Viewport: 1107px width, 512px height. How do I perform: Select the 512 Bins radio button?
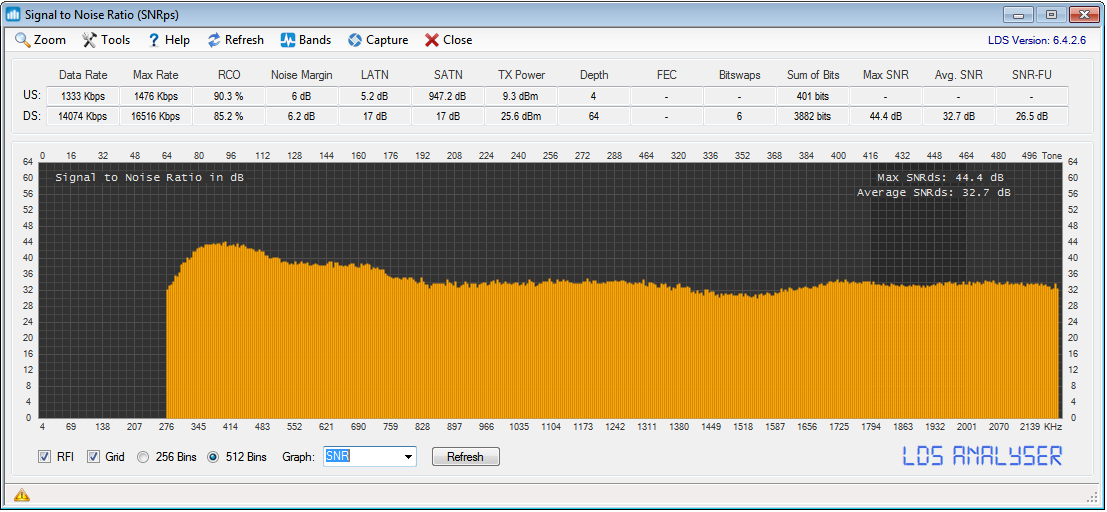point(213,457)
